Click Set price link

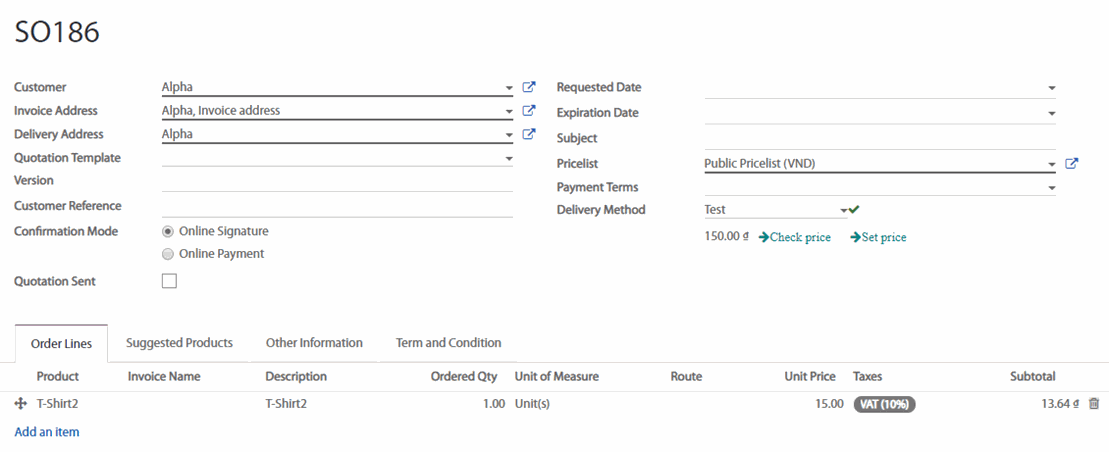point(879,237)
